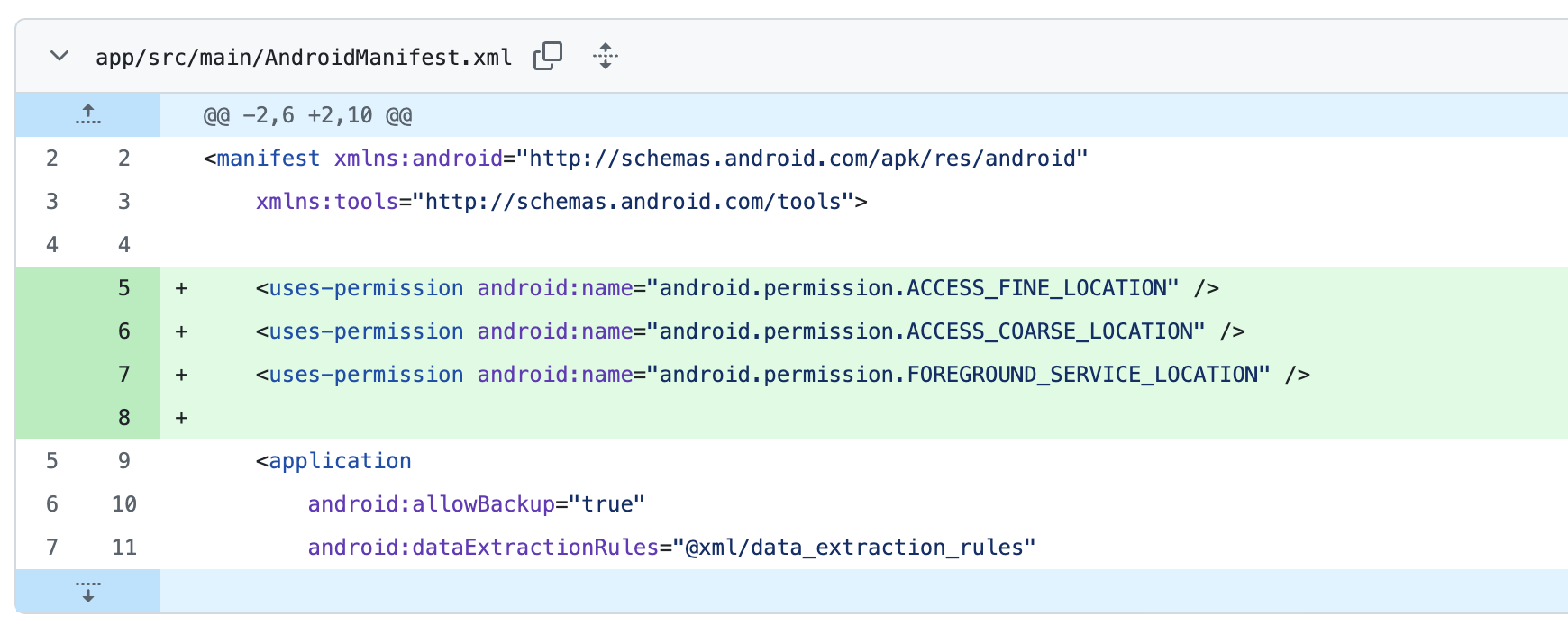The image size is (1568, 634).
Task: Click the android:allowBackup attribute
Action: (x=431, y=504)
